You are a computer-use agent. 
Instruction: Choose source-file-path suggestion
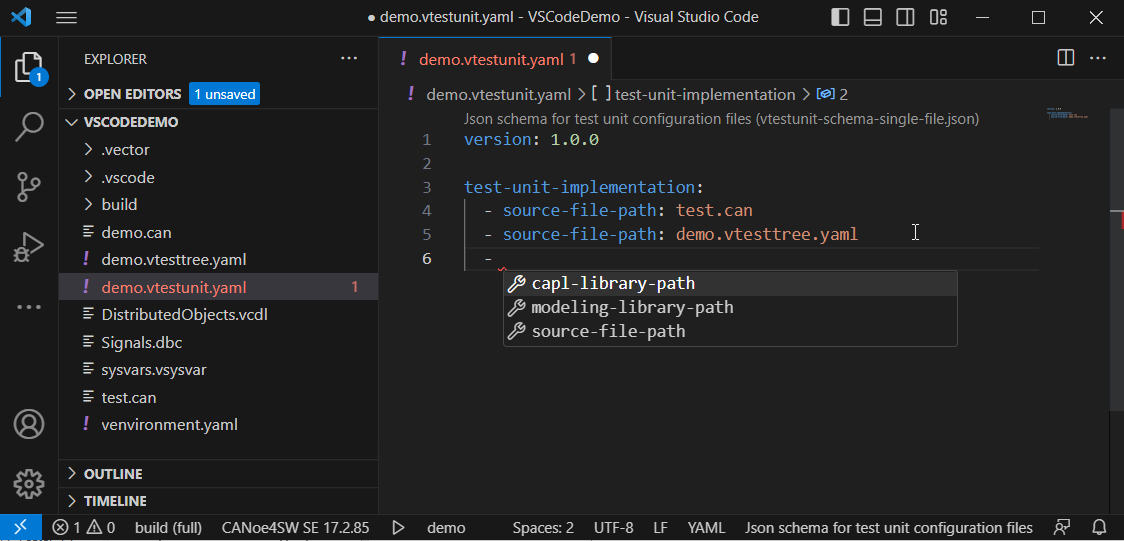click(x=730, y=331)
